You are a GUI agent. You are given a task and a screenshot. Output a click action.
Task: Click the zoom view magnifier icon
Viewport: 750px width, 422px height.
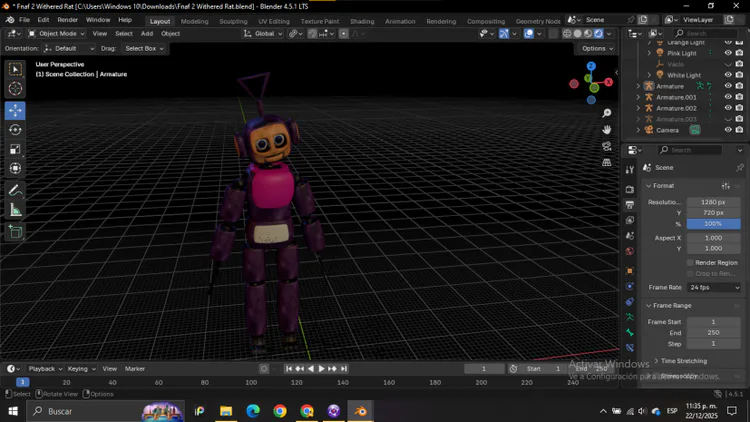(607, 113)
